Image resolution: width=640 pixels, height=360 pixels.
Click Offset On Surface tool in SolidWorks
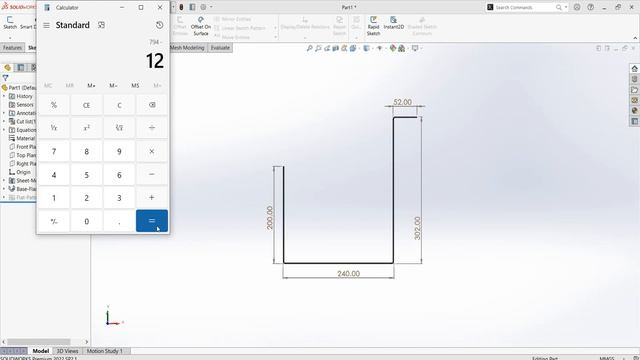[x=201, y=26]
